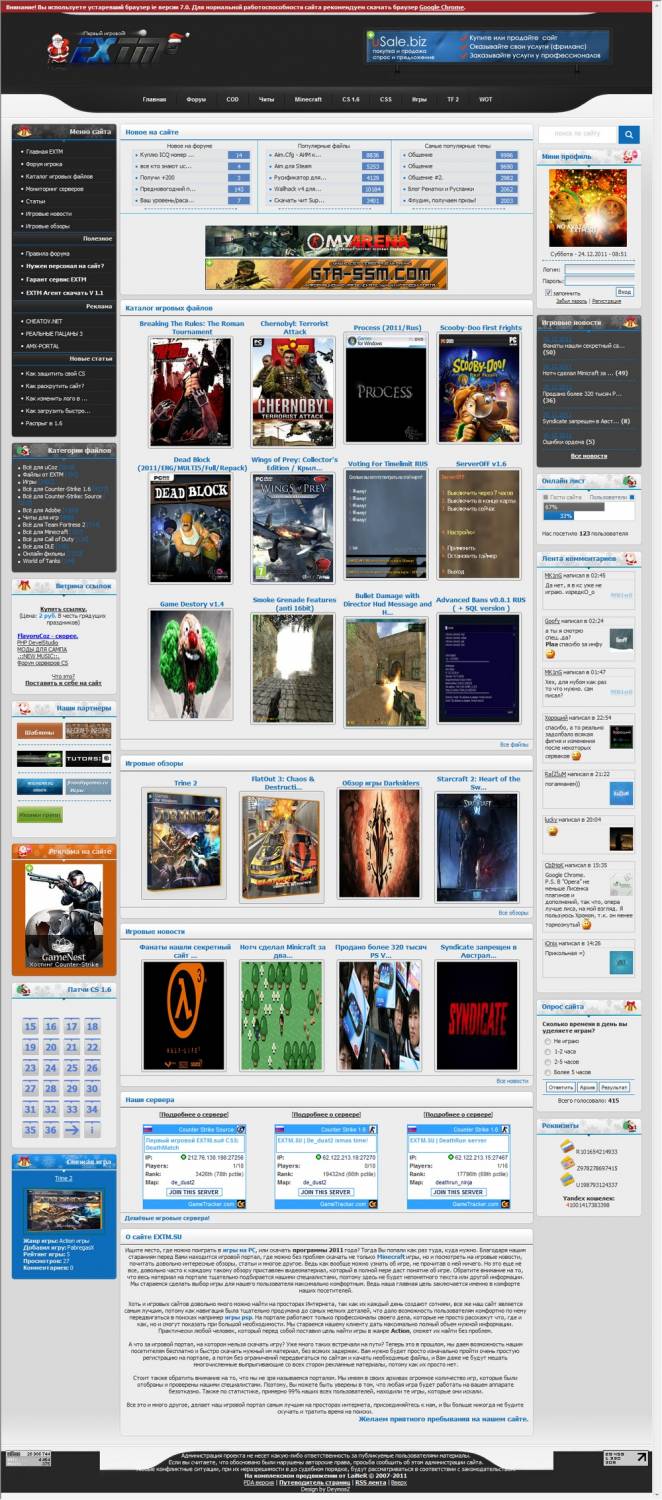The height and width of the screenshot is (1500, 662).
Task: Open Все новости link in dark news panel
Action: [x=589, y=456]
